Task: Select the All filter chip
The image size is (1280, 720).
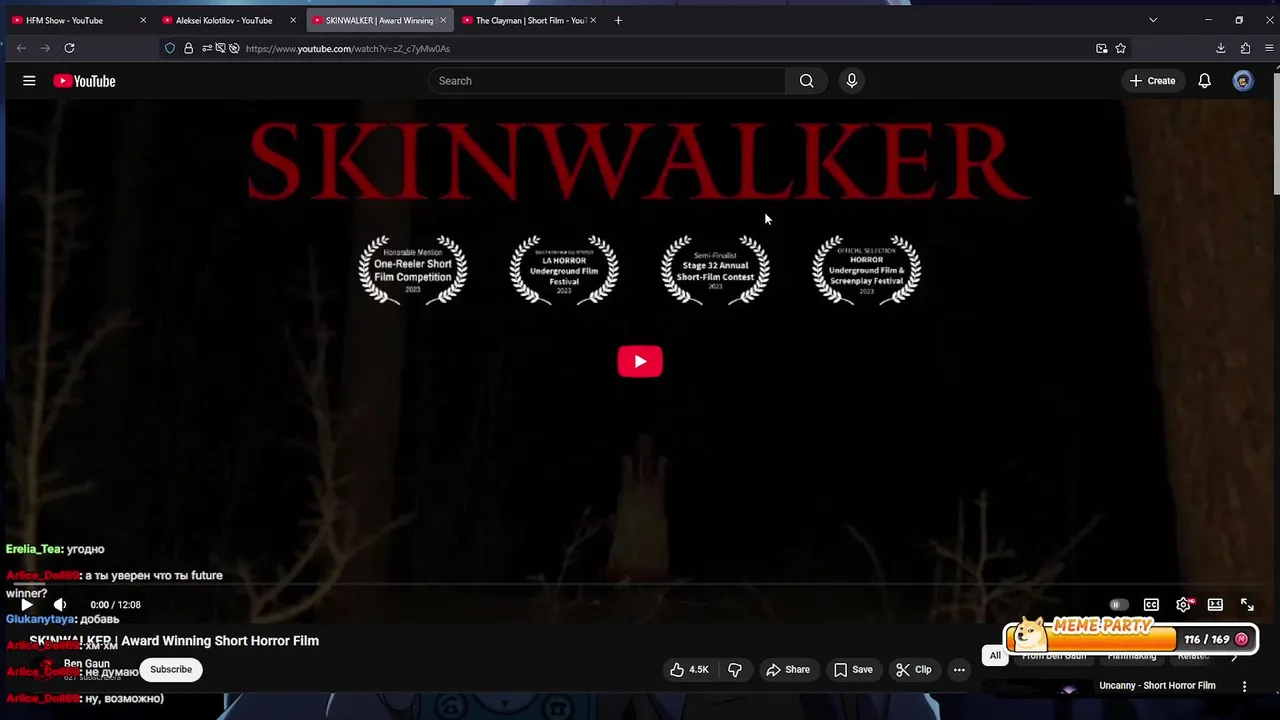Action: (995, 656)
